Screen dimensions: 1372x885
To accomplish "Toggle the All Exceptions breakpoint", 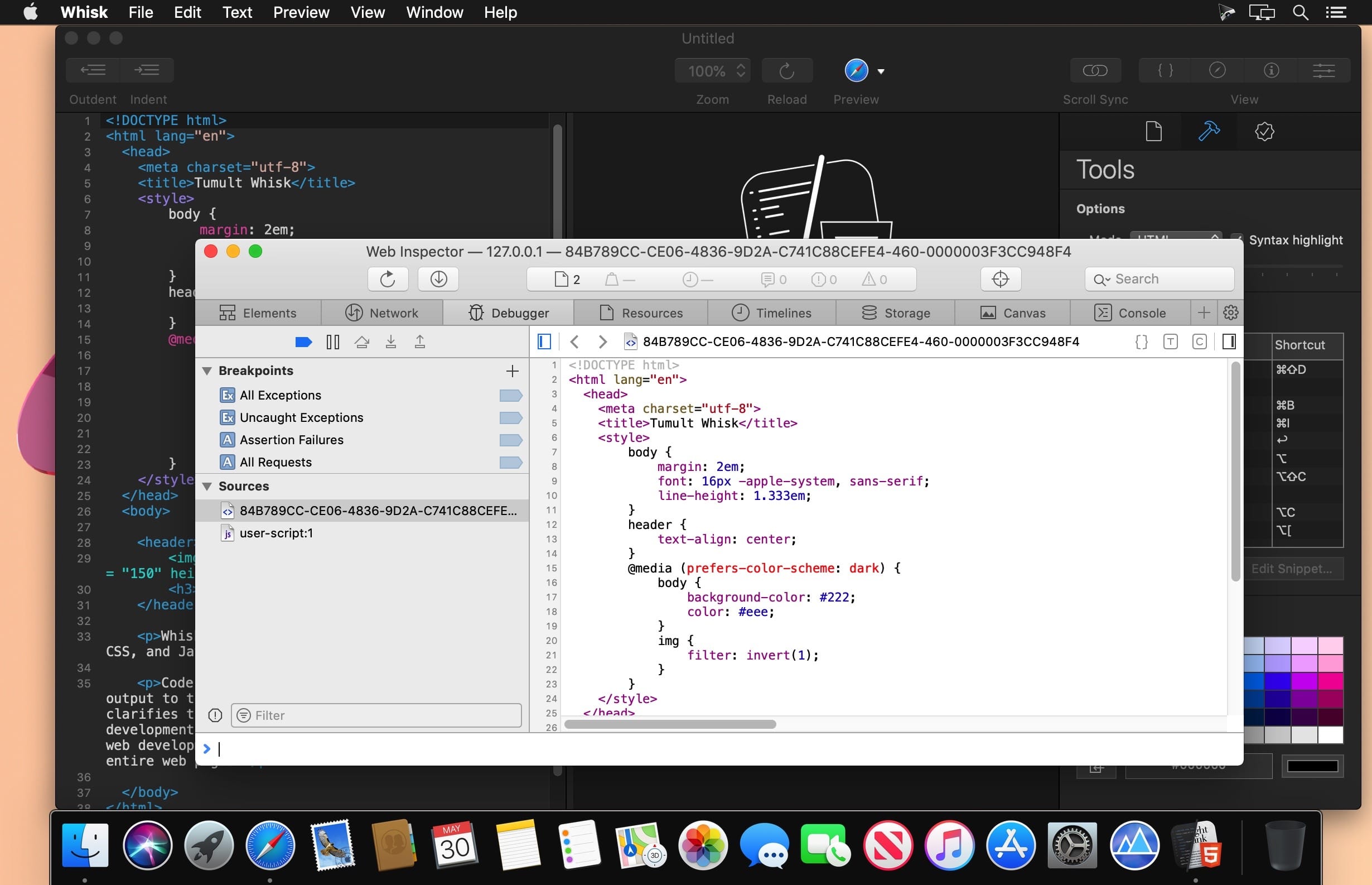I will coord(510,396).
